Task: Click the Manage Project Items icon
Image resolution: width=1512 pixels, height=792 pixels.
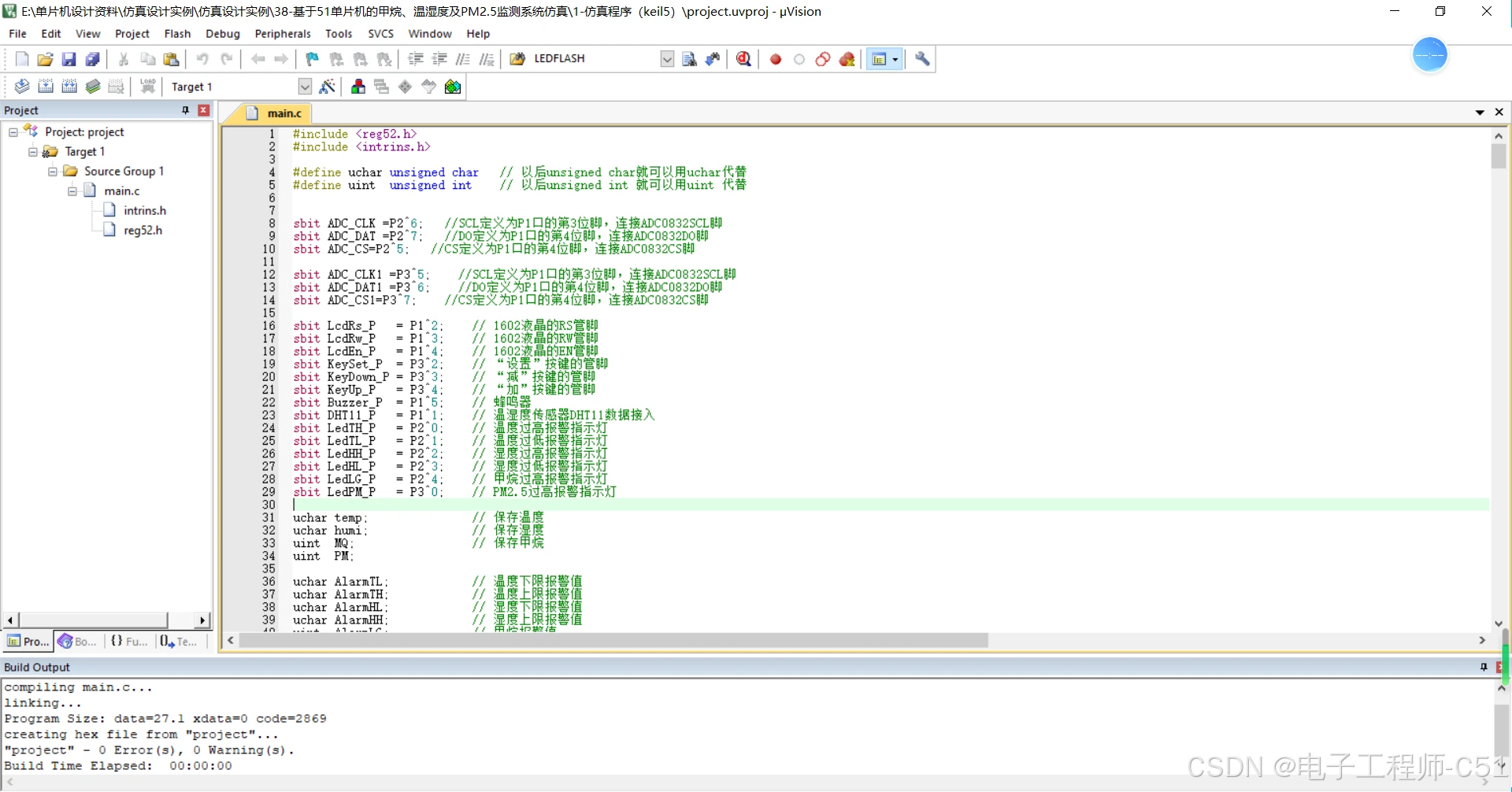Action: tap(358, 87)
